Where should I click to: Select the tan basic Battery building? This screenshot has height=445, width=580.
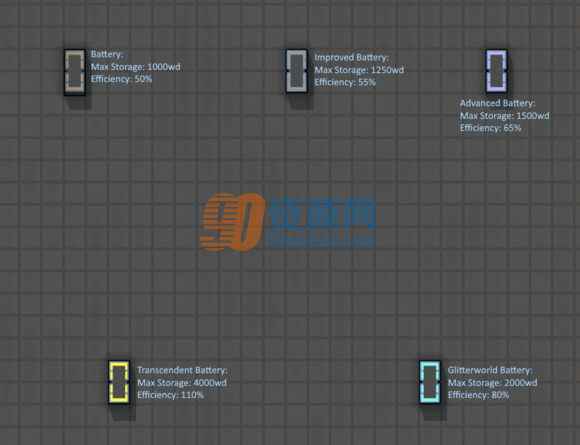click(x=75, y=73)
